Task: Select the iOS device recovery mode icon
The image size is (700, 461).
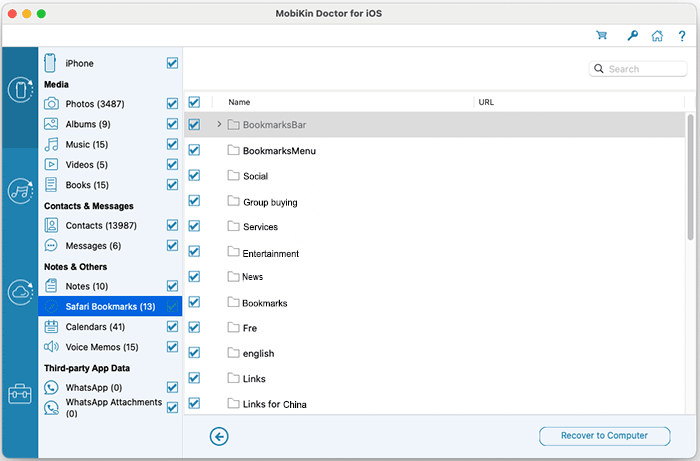Action: [x=19, y=90]
